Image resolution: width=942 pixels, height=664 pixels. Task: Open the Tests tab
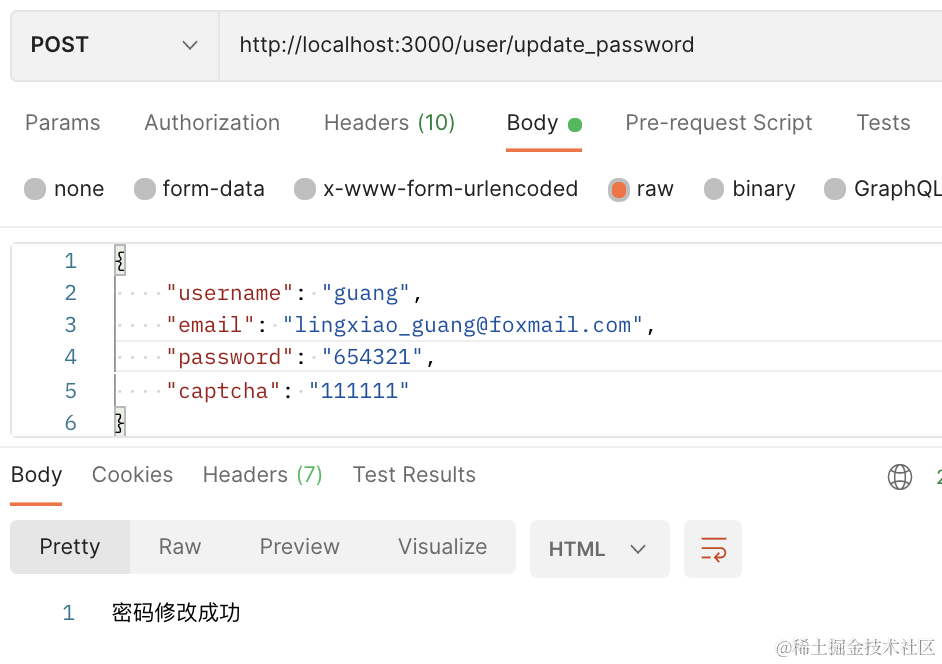point(883,123)
